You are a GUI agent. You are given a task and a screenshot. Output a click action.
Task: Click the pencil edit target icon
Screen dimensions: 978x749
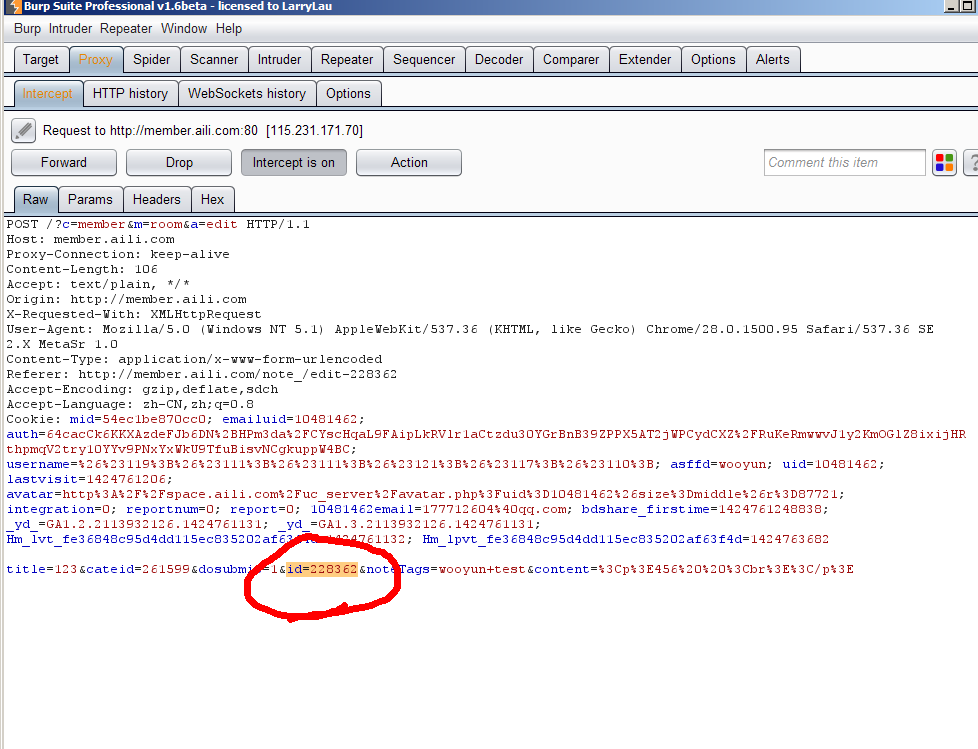[x=23, y=130]
